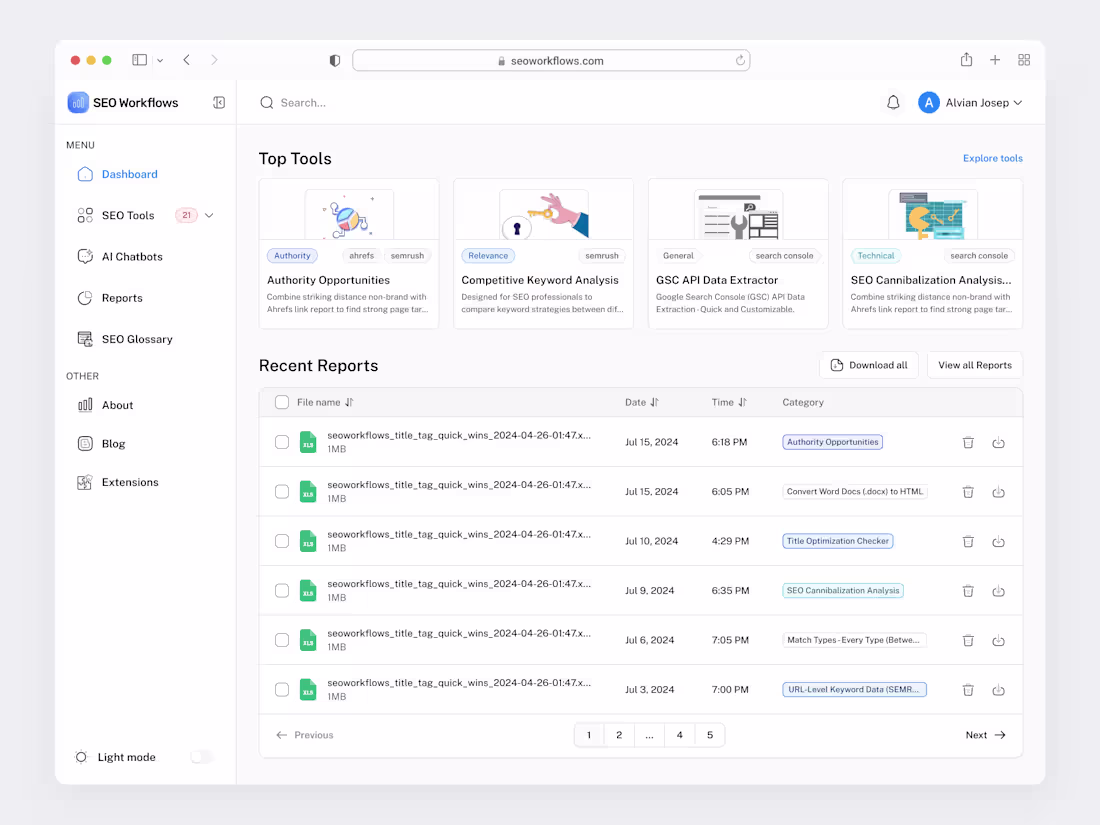Click View all Reports button
1100x825 pixels.
tap(974, 365)
